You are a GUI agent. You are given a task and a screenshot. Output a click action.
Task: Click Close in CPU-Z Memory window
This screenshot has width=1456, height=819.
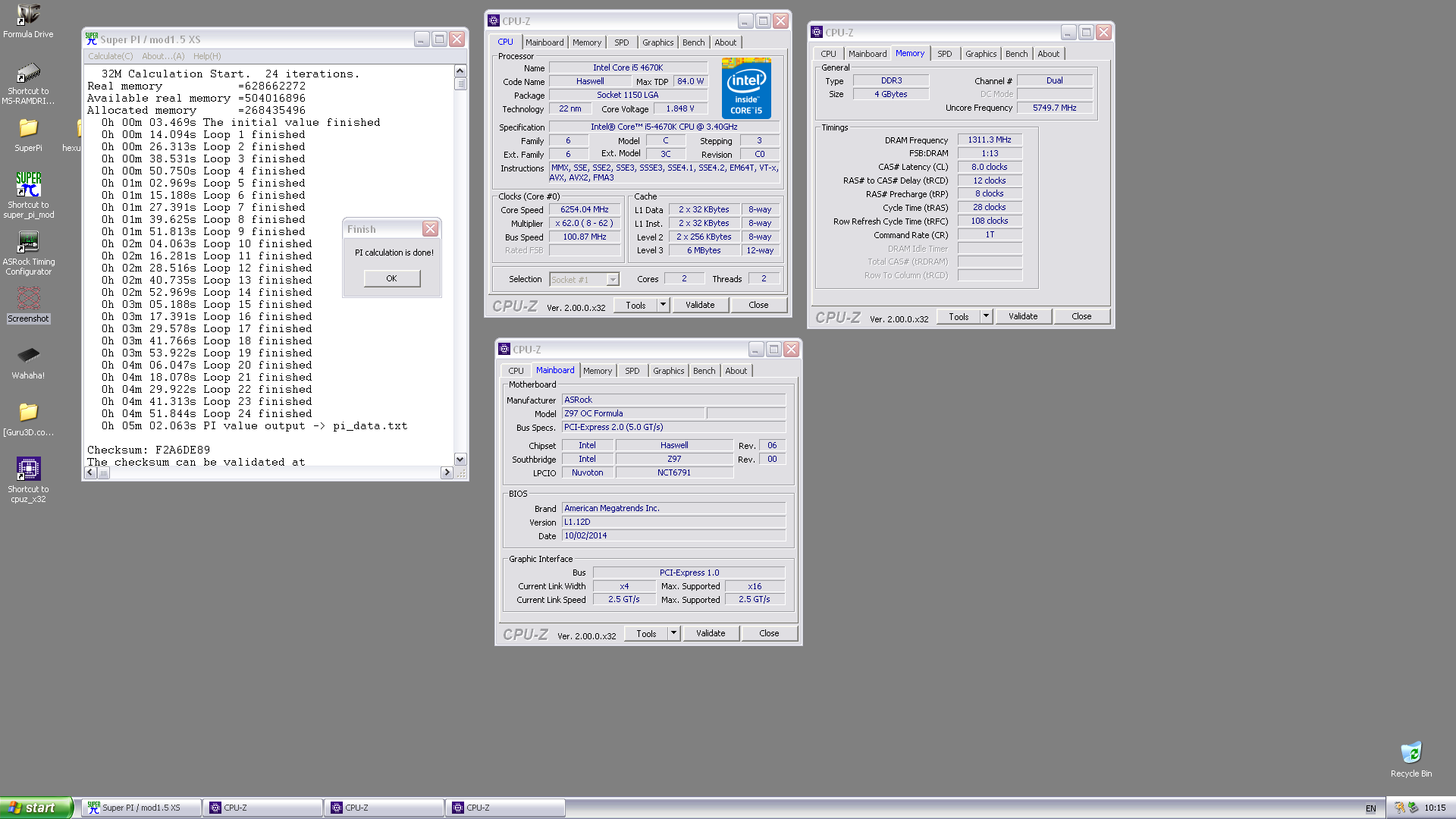point(1081,316)
